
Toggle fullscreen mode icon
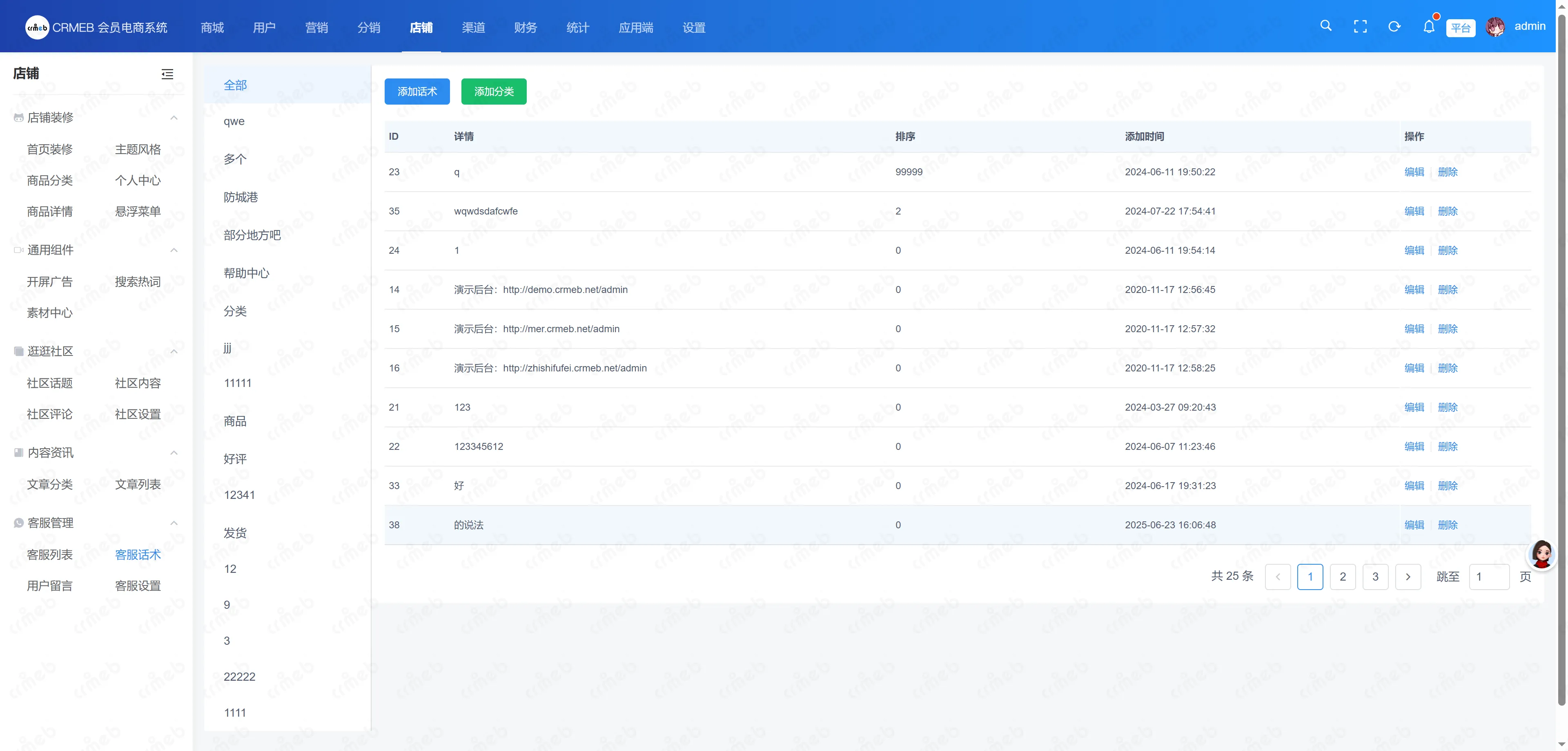[1360, 27]
